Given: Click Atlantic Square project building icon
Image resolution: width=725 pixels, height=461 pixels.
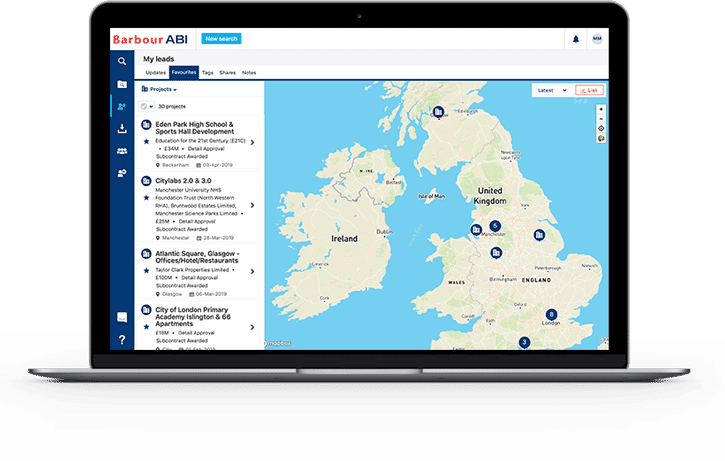Looking at the screenshot, I should click(x=146, y=253).
